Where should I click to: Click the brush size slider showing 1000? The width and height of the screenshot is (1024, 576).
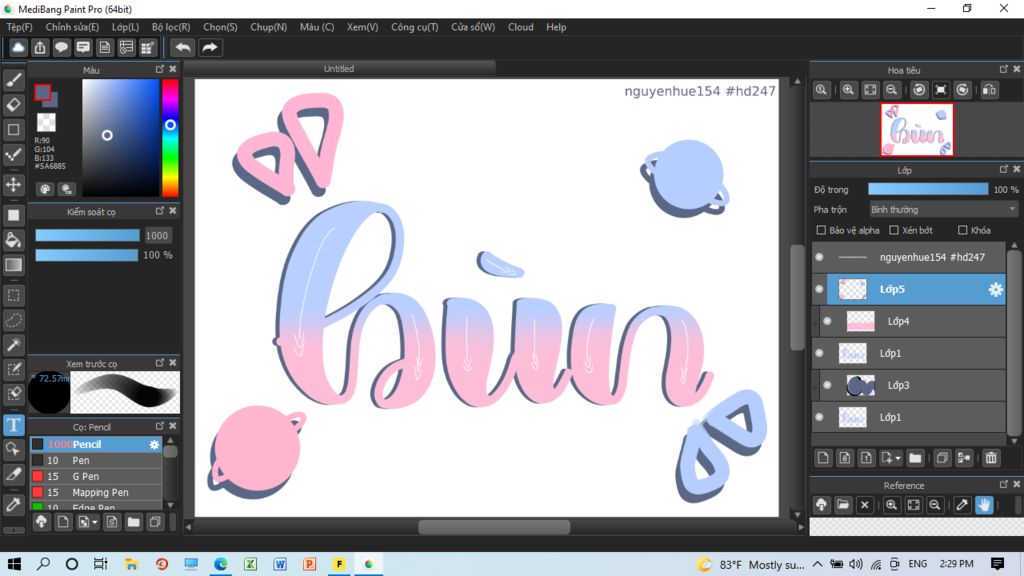pyautogui.click(x=87, y=235)
